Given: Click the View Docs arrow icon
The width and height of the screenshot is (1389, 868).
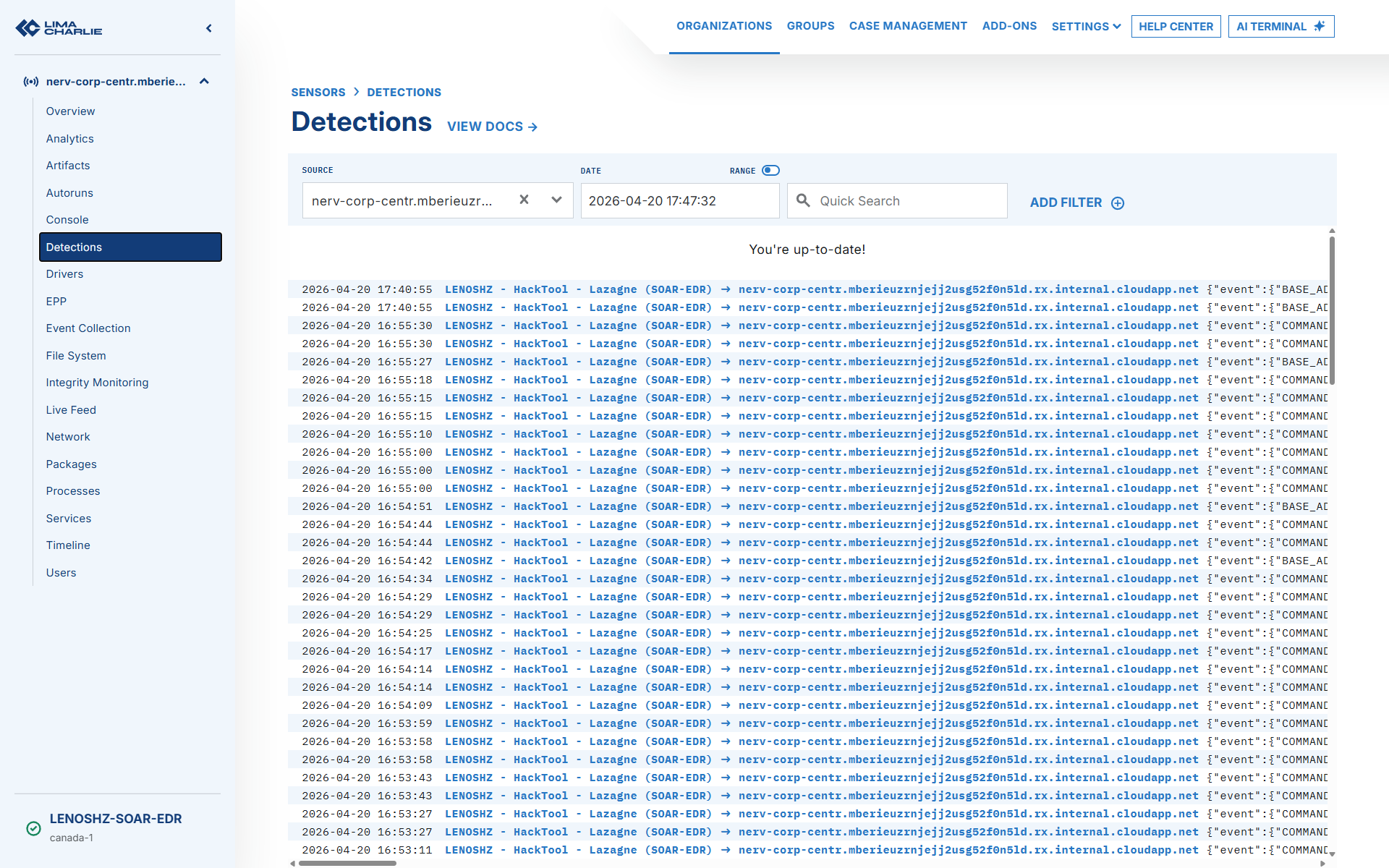Looking at the screenshot, I should pos(533,127).
